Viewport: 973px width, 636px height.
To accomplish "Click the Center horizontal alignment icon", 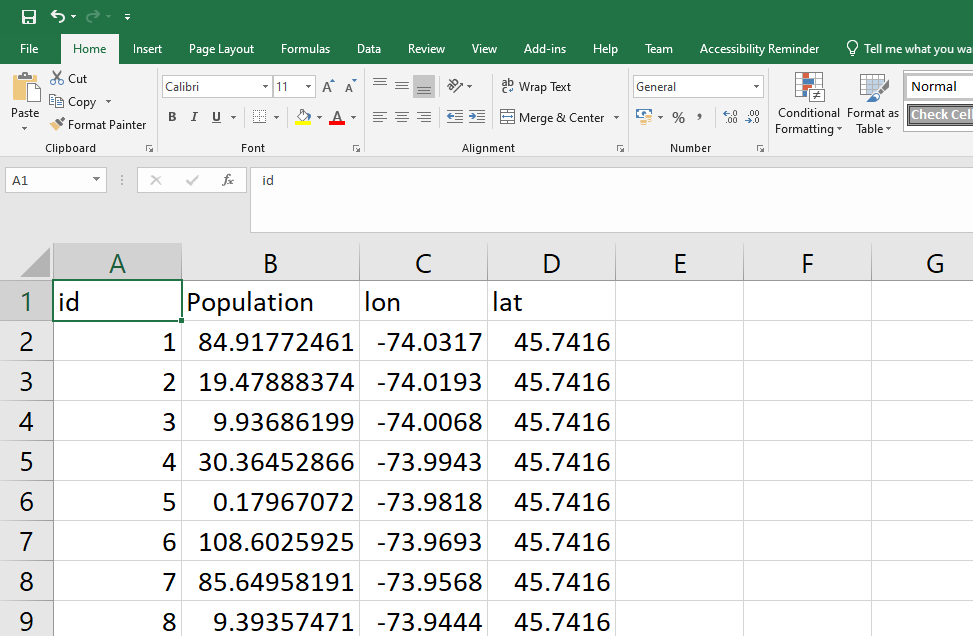I will 401,118.
